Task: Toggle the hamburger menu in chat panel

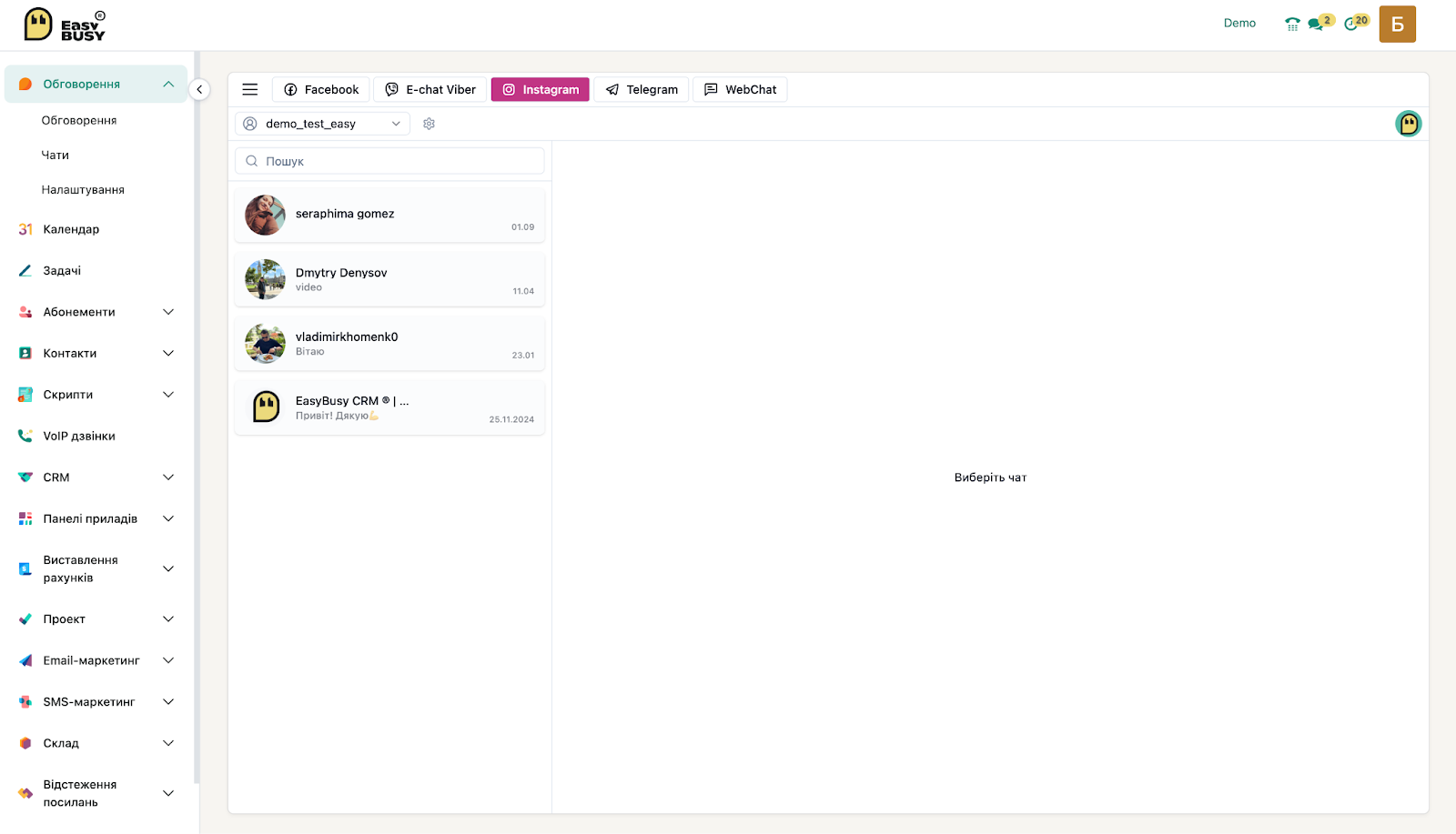Action: [250, 89]
